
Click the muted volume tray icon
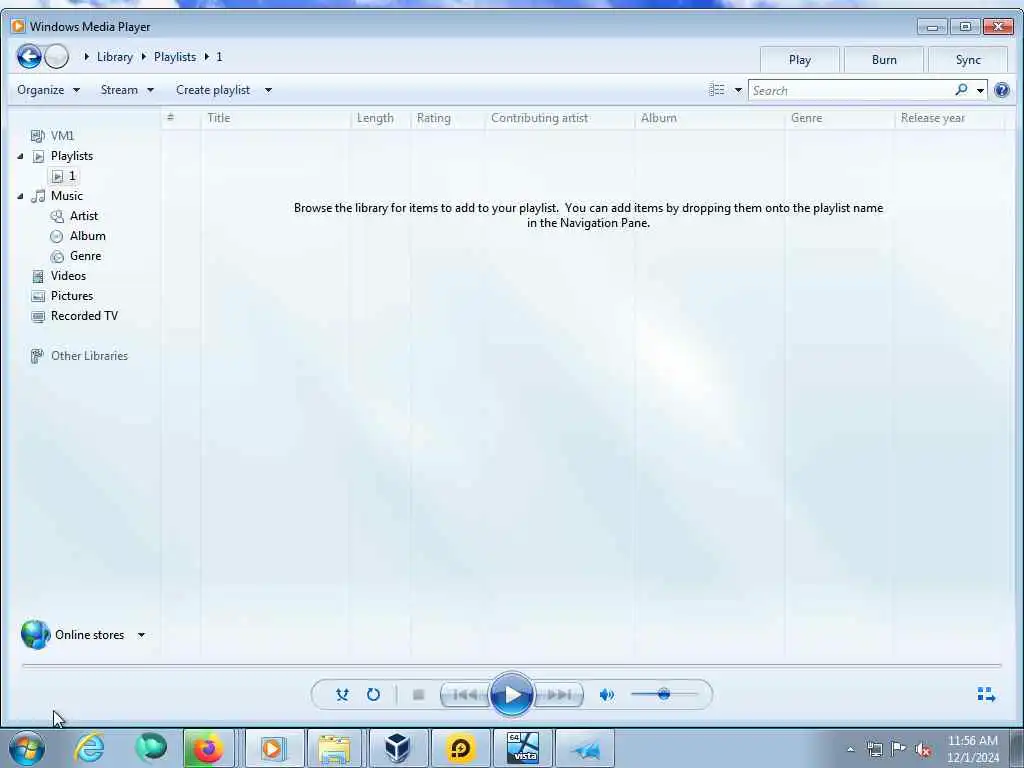[x=923, y=749]
